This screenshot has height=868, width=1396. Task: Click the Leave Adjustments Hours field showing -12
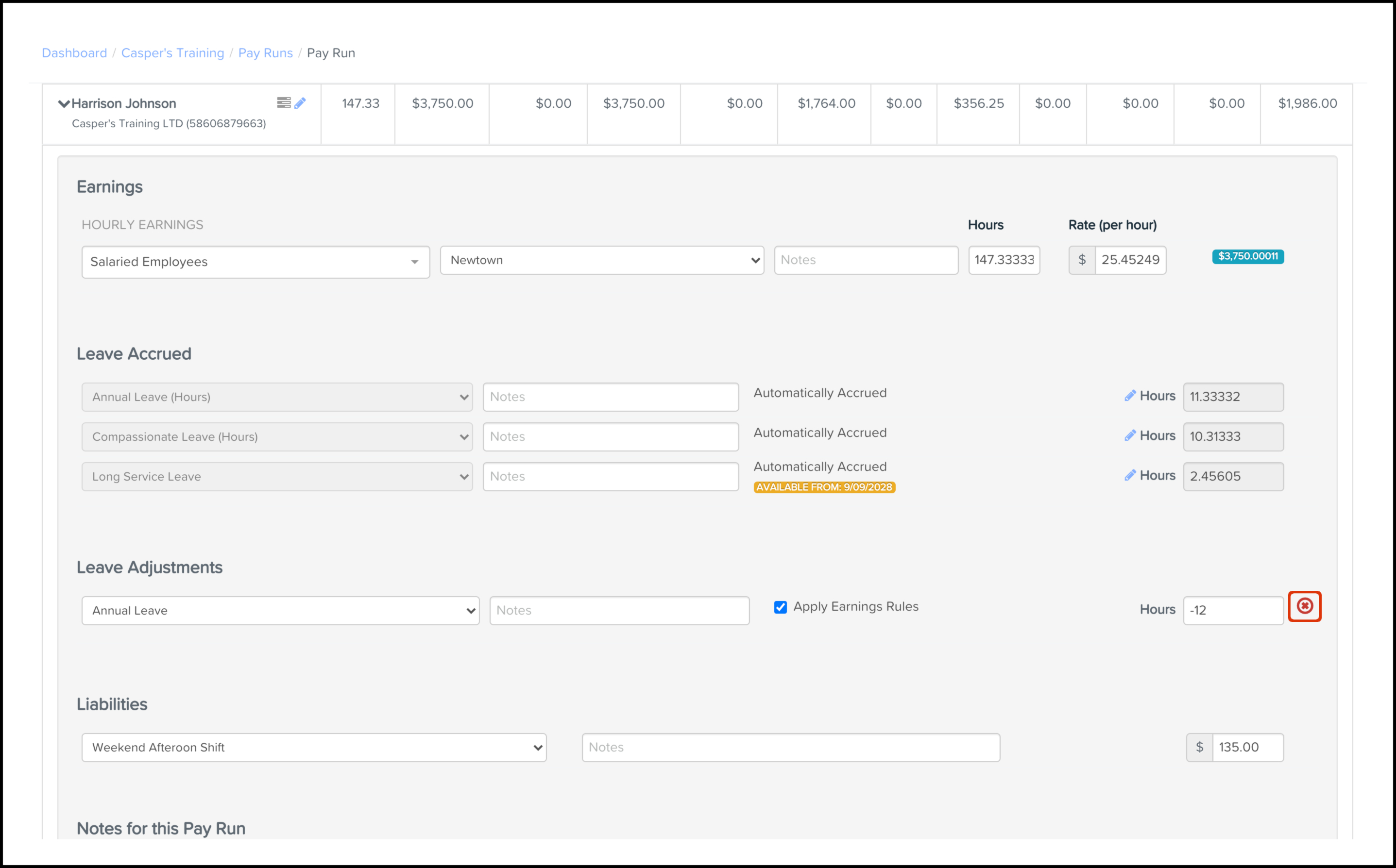click(x=1232, y=610)
